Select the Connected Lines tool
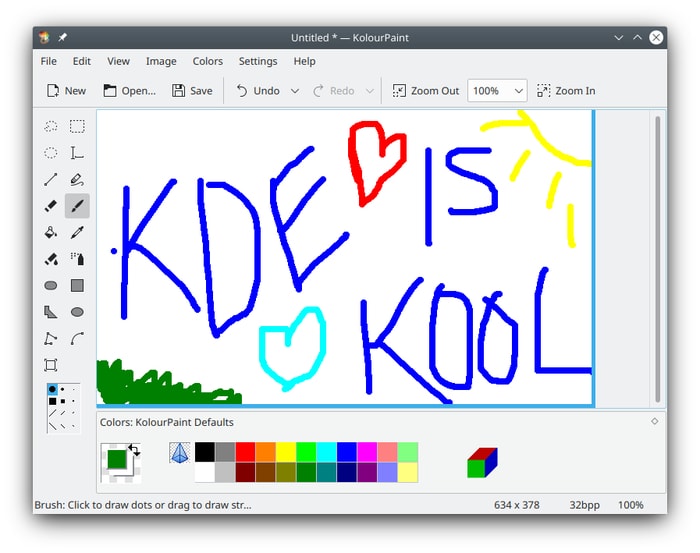The image size is (700, 553). point(51,339)
